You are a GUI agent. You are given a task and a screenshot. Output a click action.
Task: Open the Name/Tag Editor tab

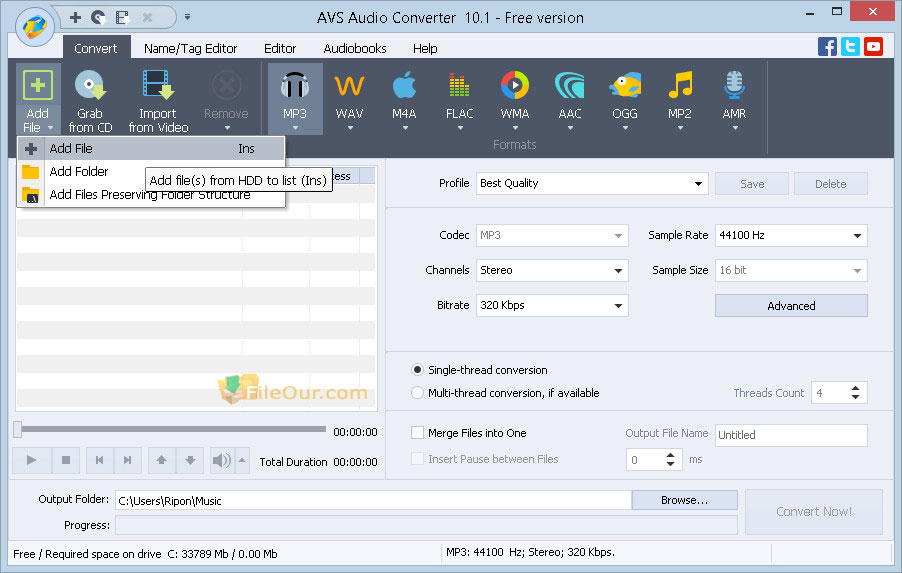190,48
